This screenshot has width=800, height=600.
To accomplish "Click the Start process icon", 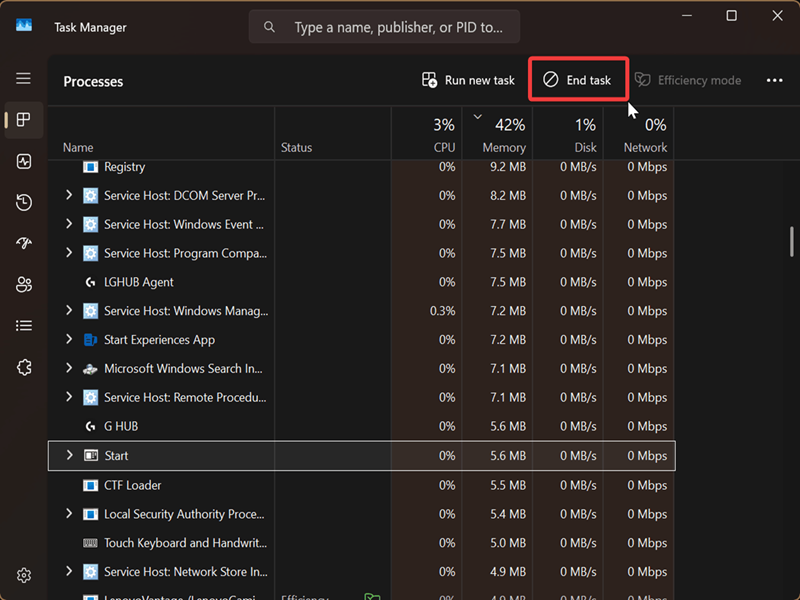I will click(x=91, y=456).
